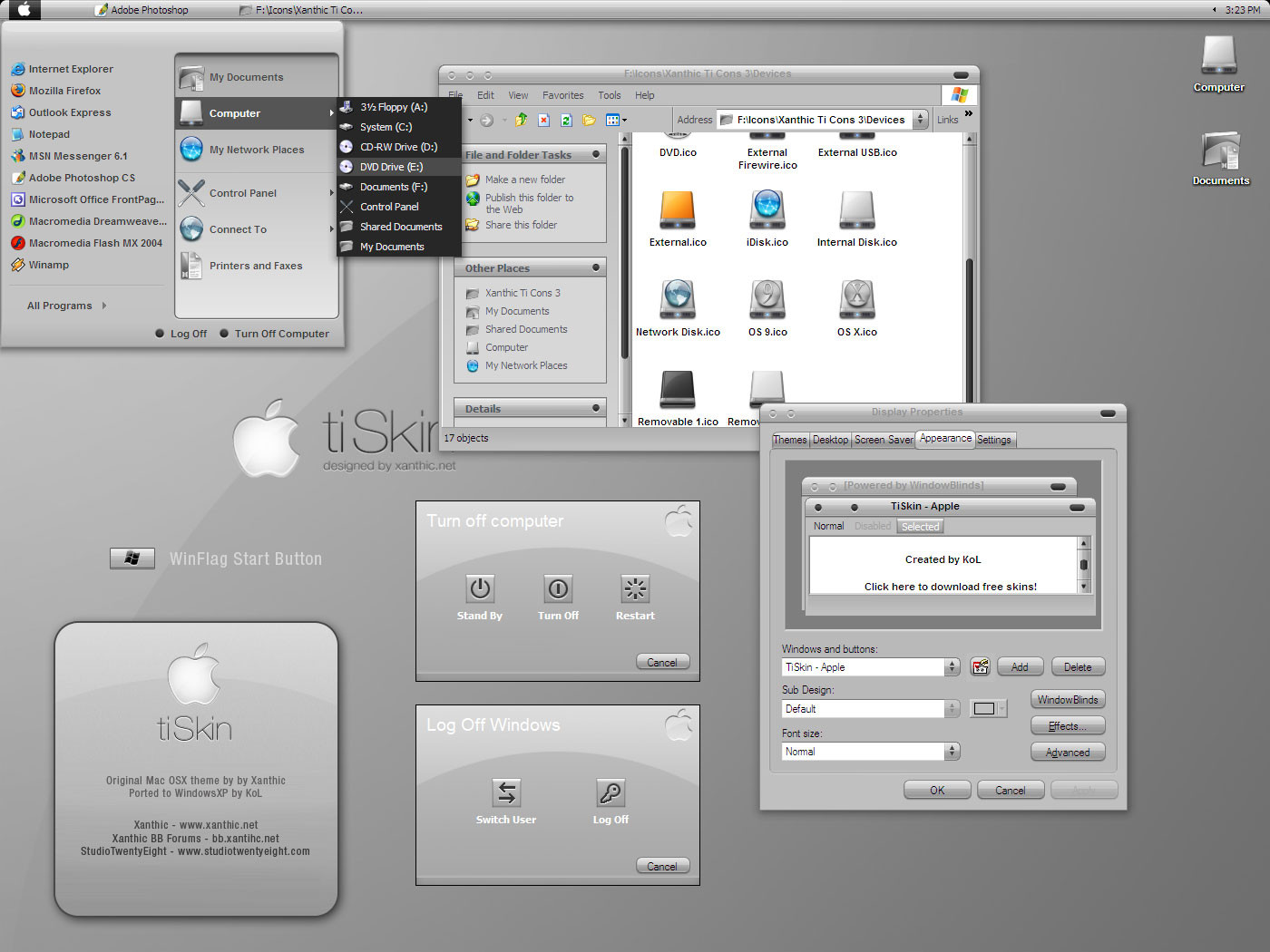Open the Favorites menu in Explorer
Viewport: 1270px width, 952px height.
[x=563, y=95]
